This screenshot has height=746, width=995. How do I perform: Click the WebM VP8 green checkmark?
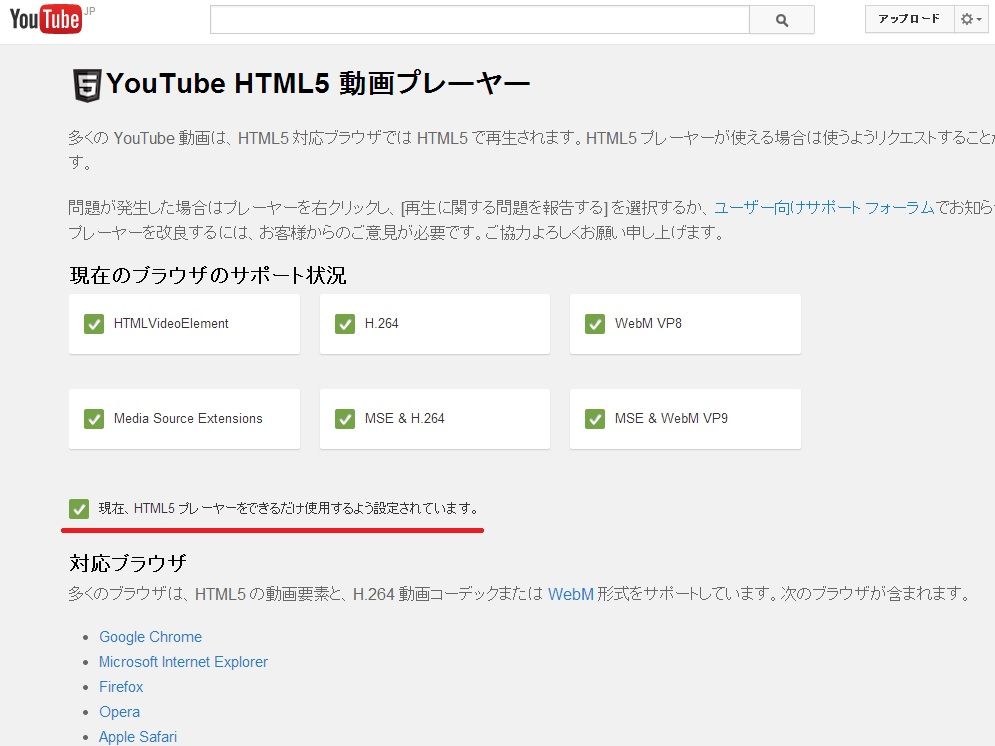pyautogui.click(x=595, y=324)
